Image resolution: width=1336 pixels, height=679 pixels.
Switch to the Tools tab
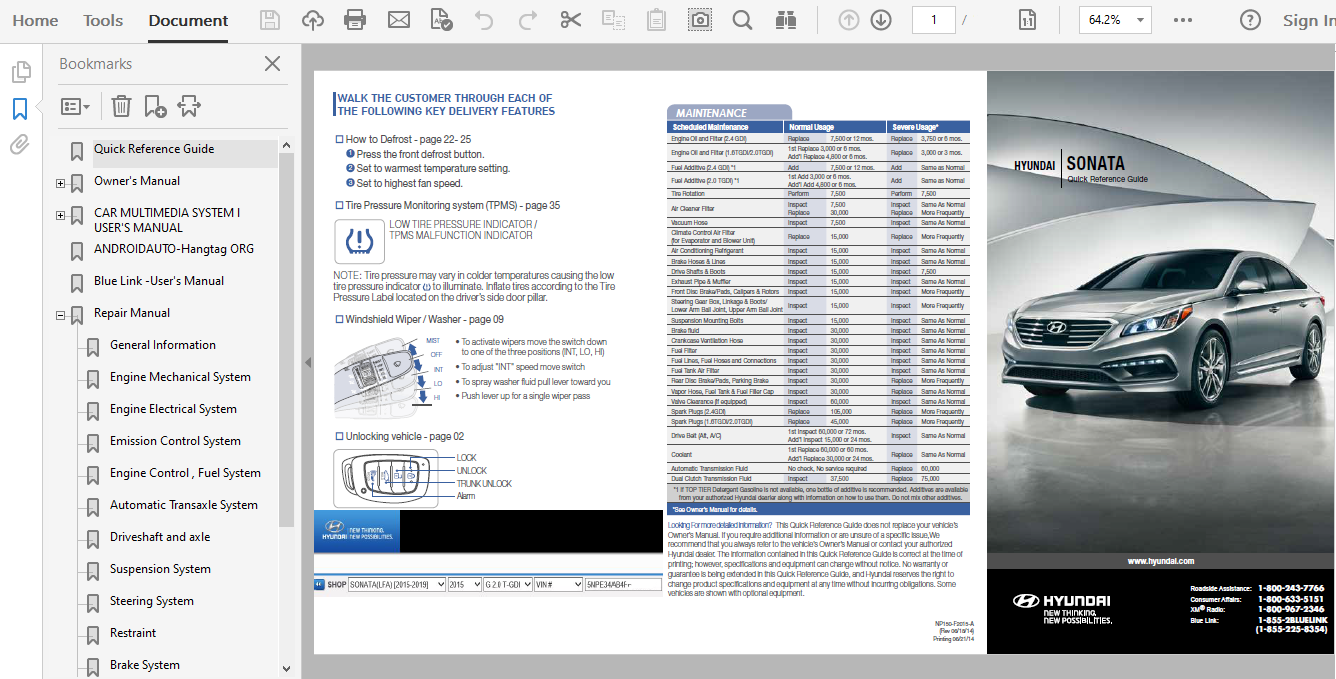tap(103, 20)
